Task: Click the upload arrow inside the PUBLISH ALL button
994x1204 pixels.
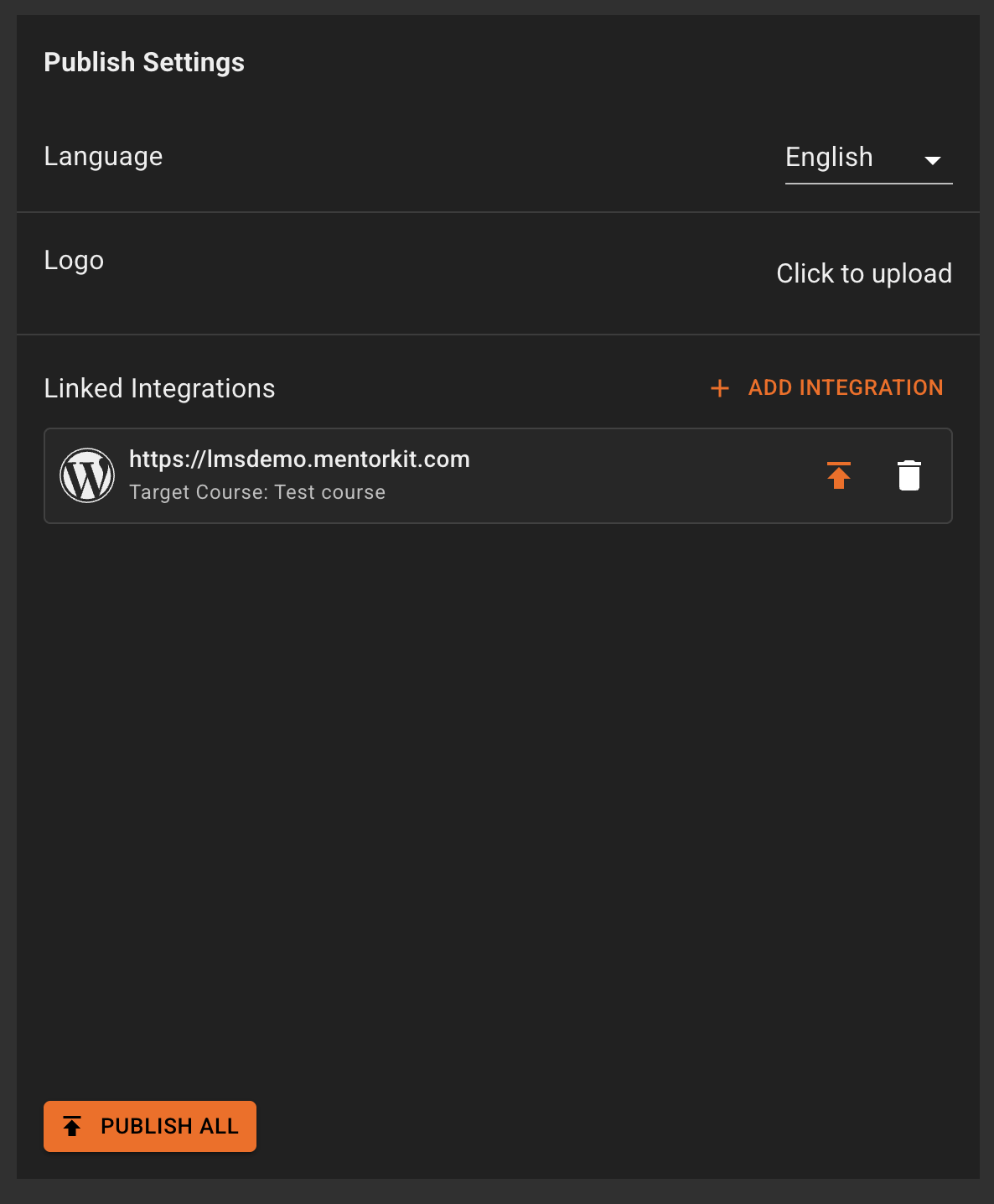Action: (x=73, y=1126)
